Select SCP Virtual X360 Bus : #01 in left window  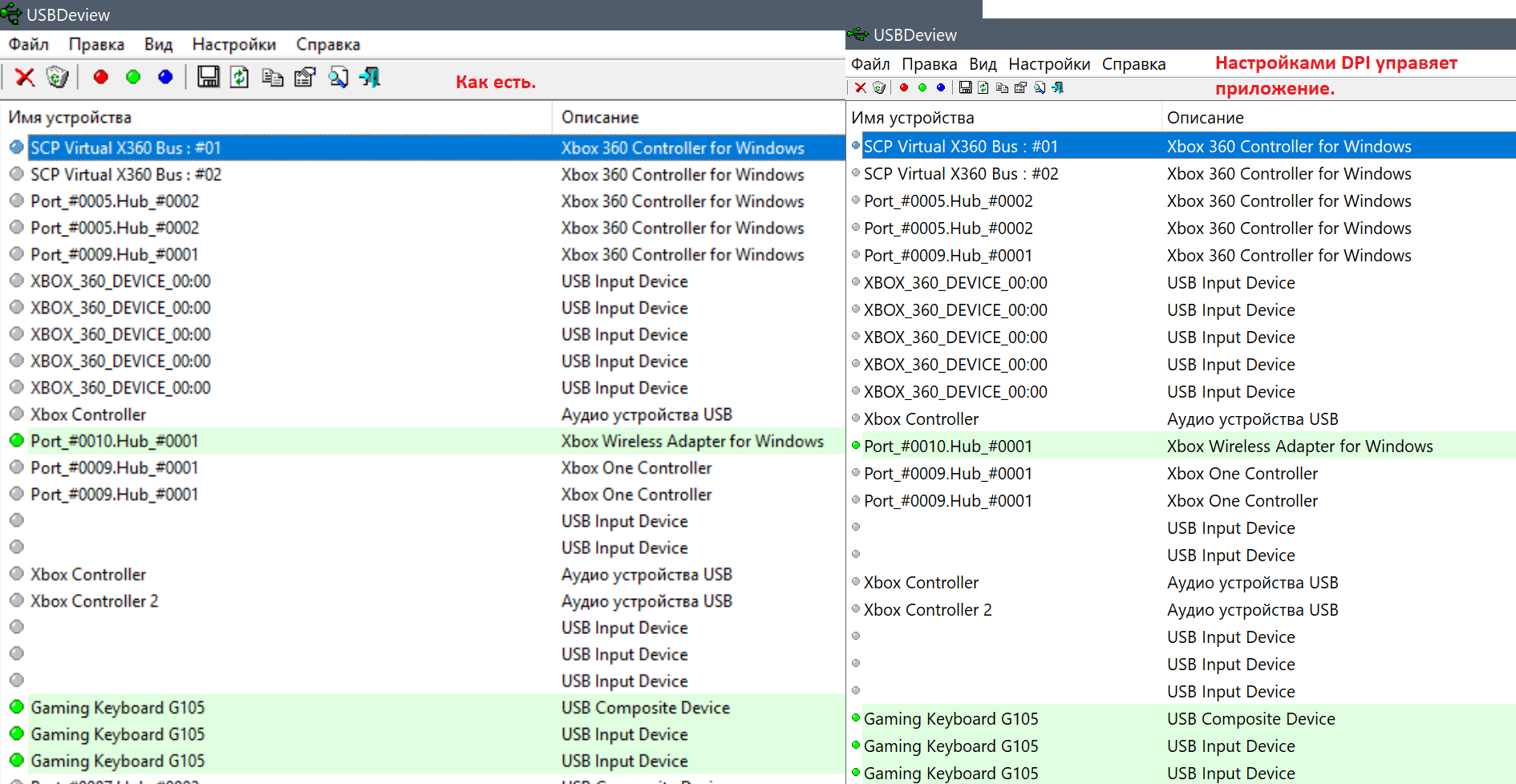(126, 148)
